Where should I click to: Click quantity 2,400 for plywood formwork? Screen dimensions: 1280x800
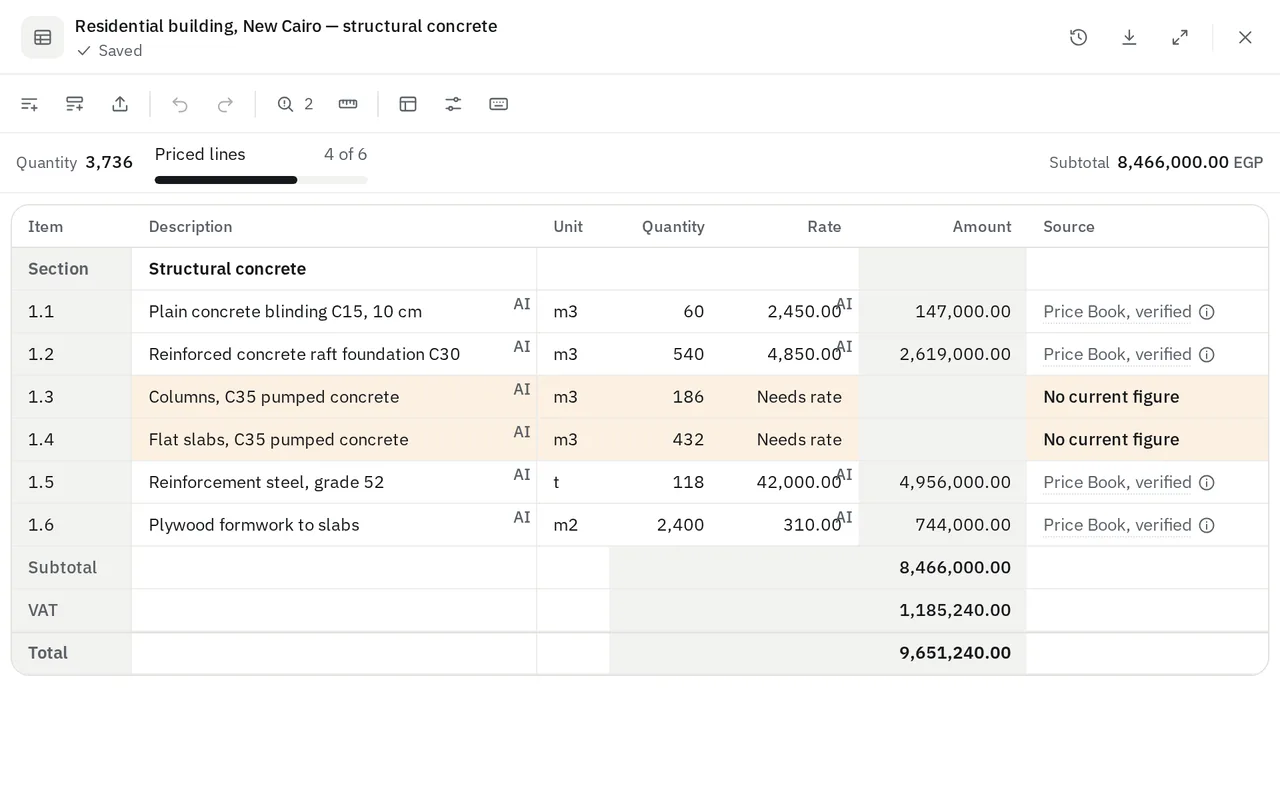[680, 525]
